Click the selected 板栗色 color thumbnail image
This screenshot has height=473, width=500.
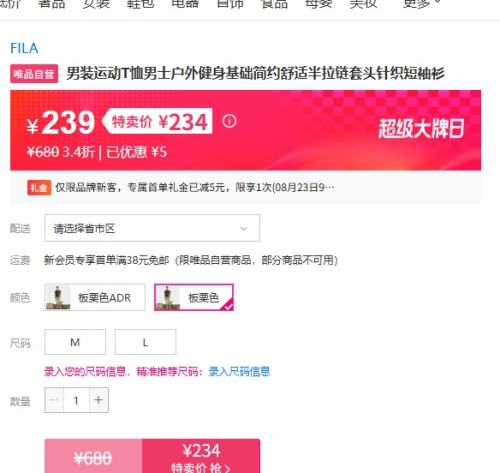(167, 297)
